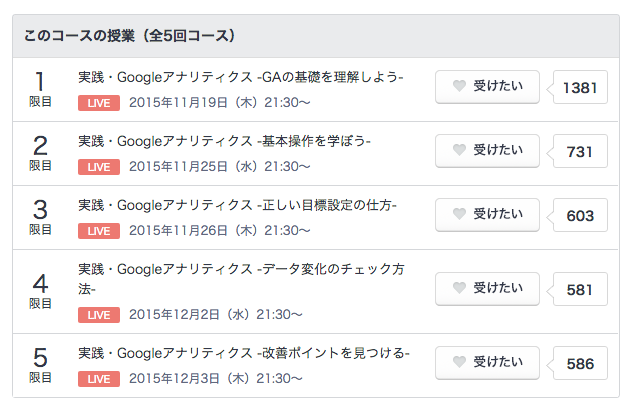The width and height of the screenshot is (632, 412).
Task: Click the 受けたい button beside count 581
Action: (487, 289)
